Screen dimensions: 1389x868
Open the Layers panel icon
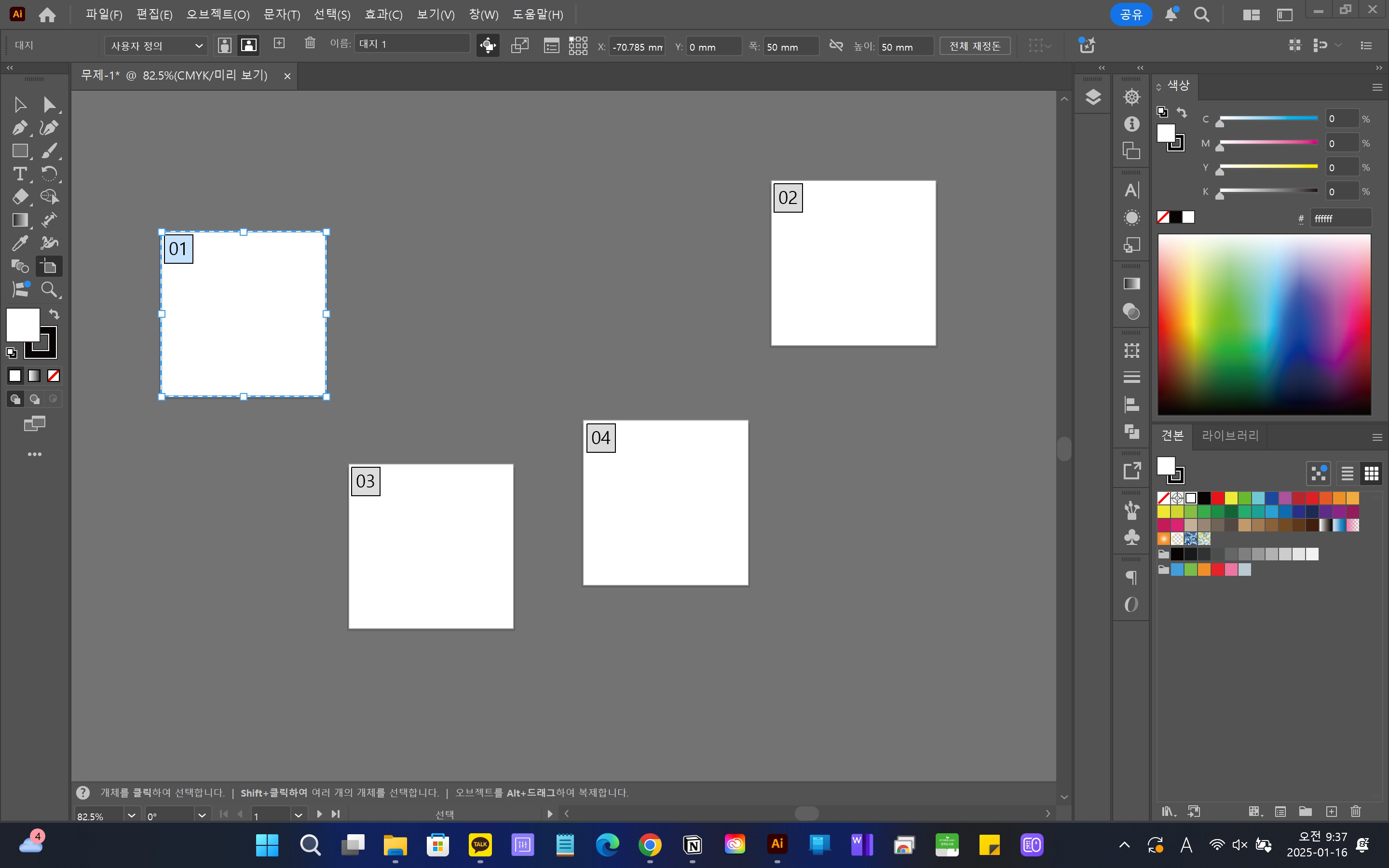(1093, 97)
